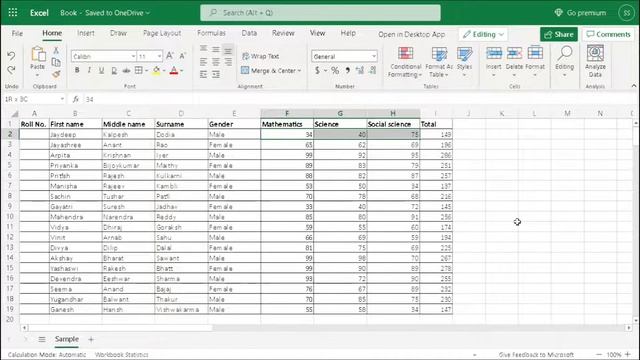The height and width of the screenshot is (360, 640).
Task: Expand the Paste options arrow
Action: click(37, 76)
